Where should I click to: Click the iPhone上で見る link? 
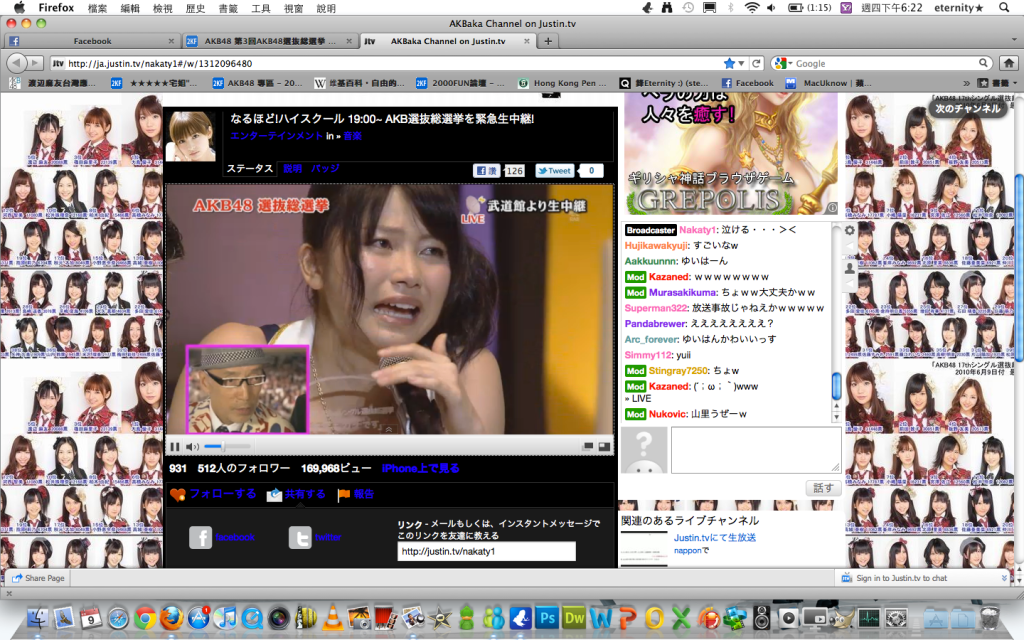[x=421, y=468]
